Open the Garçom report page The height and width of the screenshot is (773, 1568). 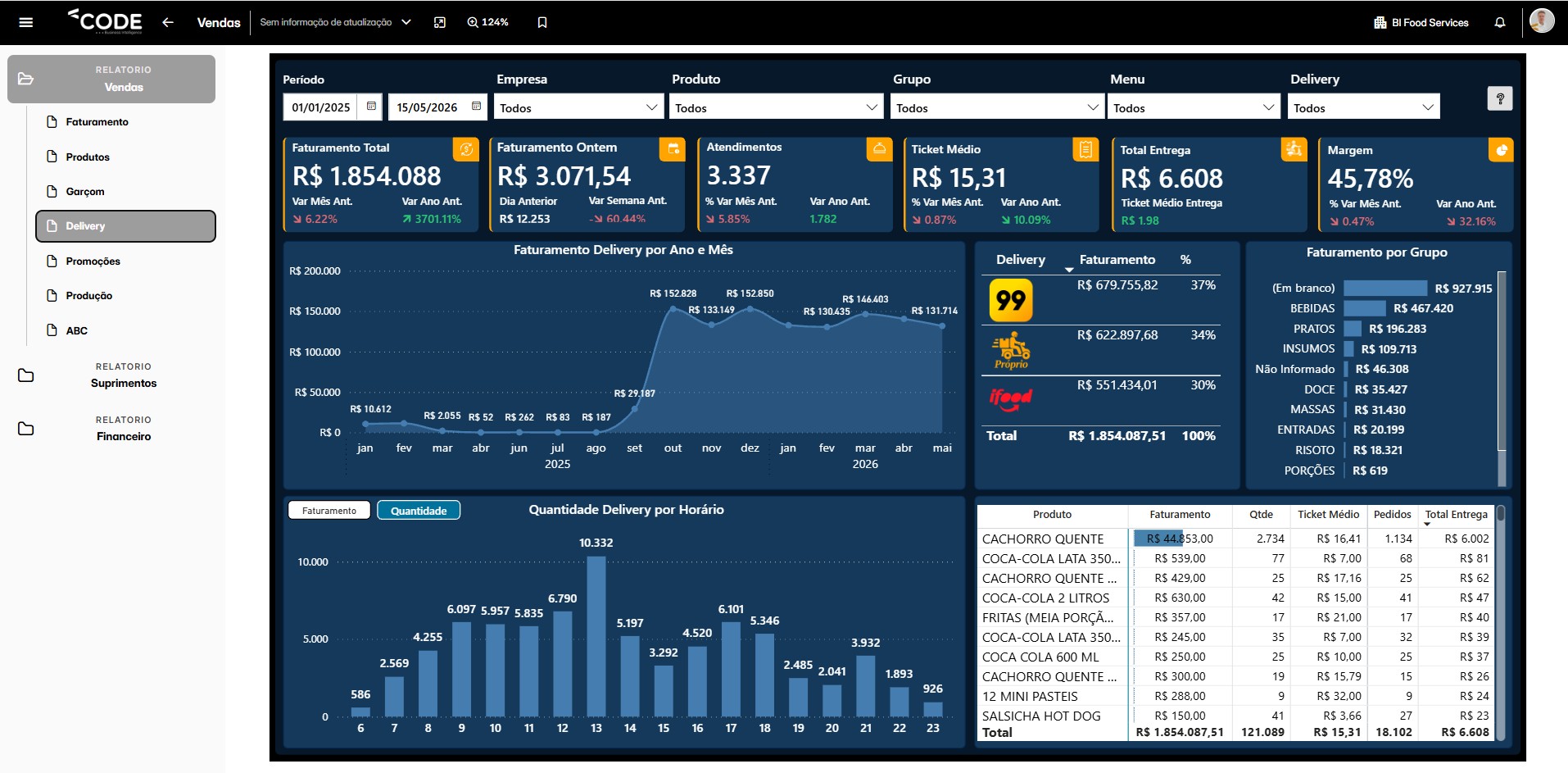click(x=85, y=191)
